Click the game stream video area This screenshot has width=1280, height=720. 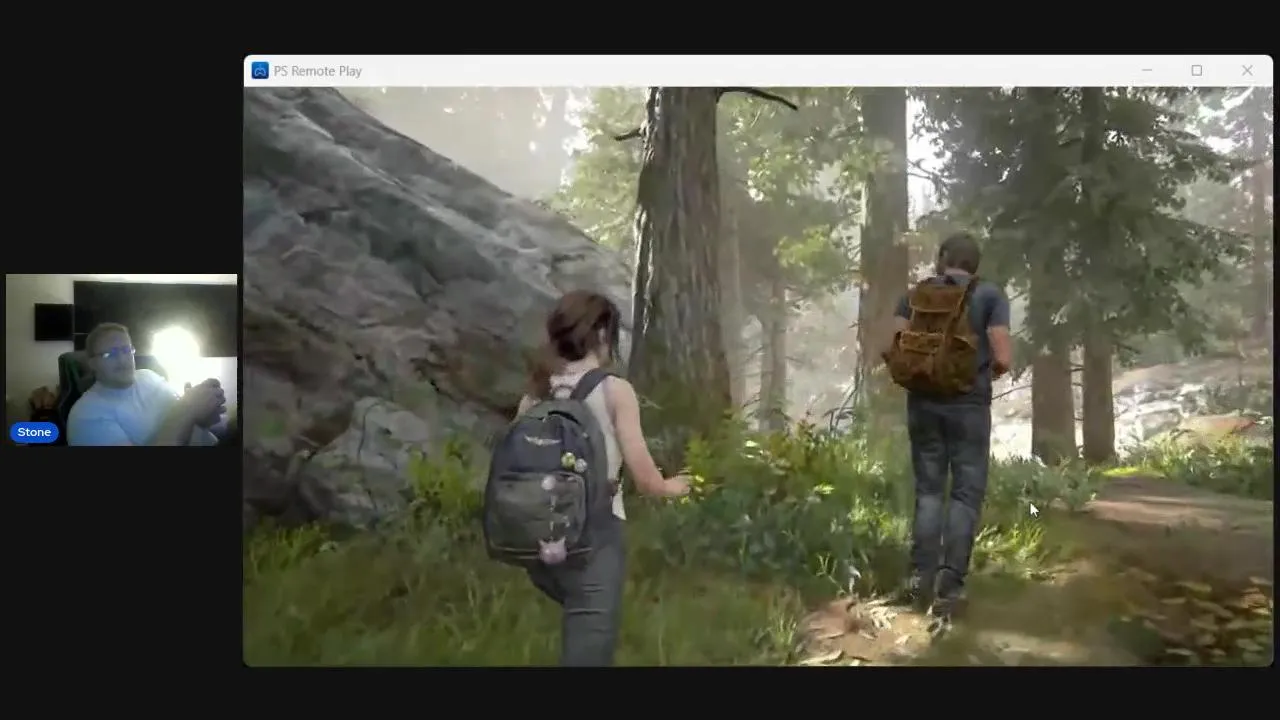[758, 376]
